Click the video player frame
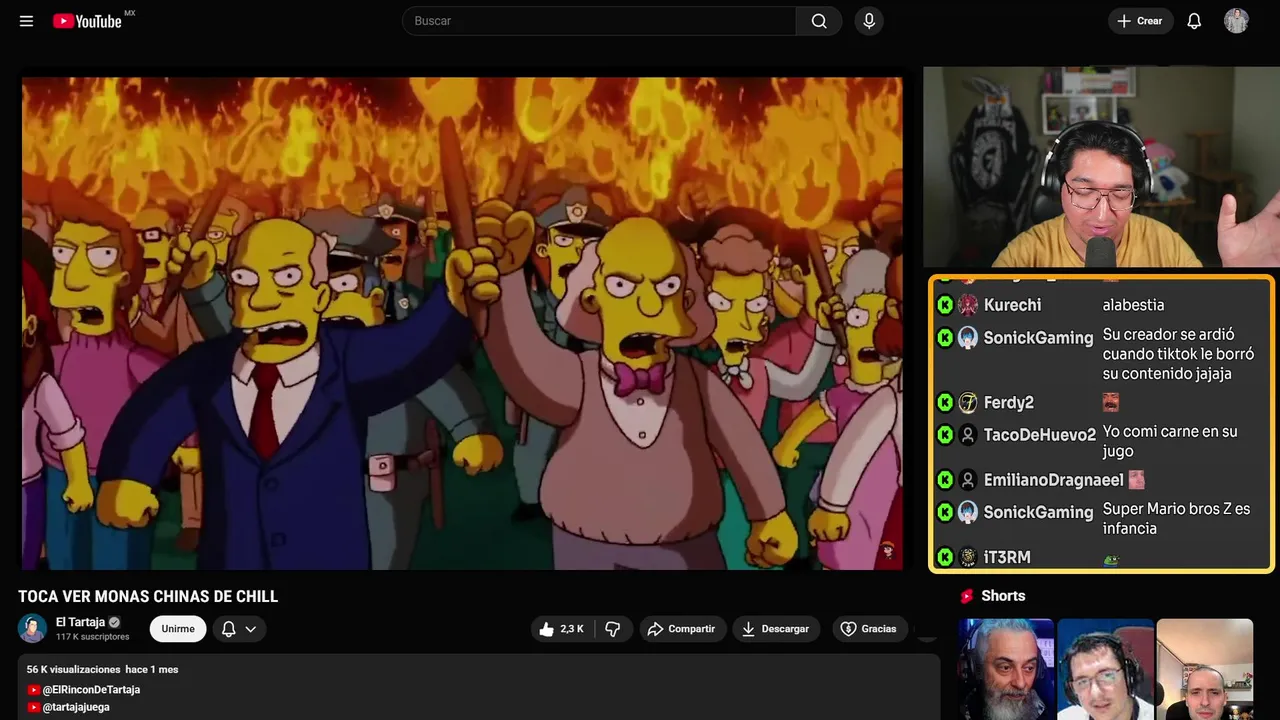Screen dimensions: 1280x720 tap(462, 323)
